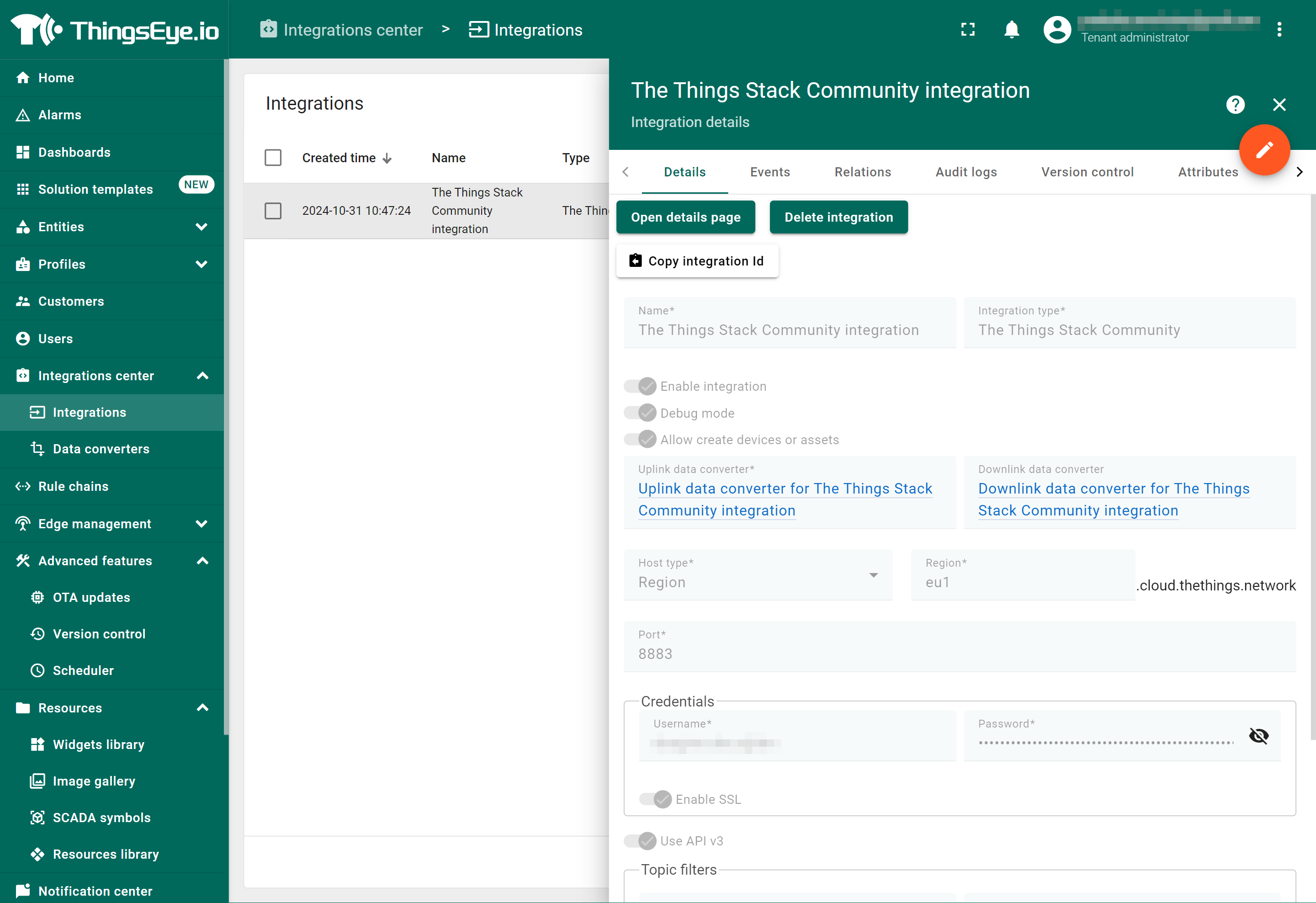Viewport: 1316px width, 903px height.
Task: Open the Home page icon
Action: 23,78
